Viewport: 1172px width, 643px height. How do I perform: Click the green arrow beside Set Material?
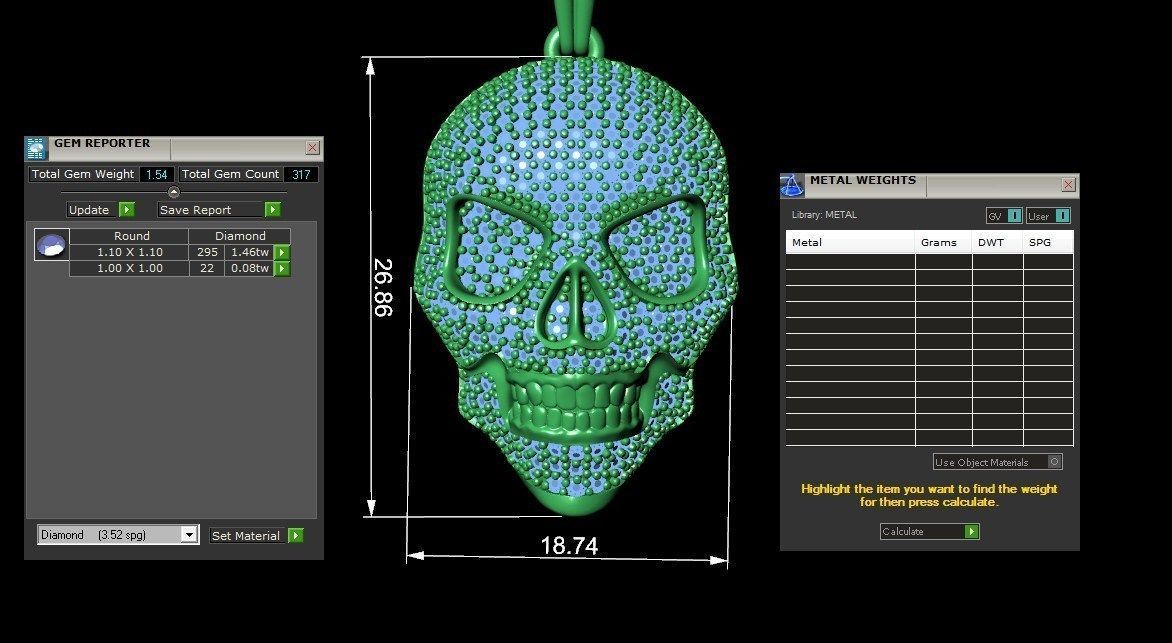point(296,535)
